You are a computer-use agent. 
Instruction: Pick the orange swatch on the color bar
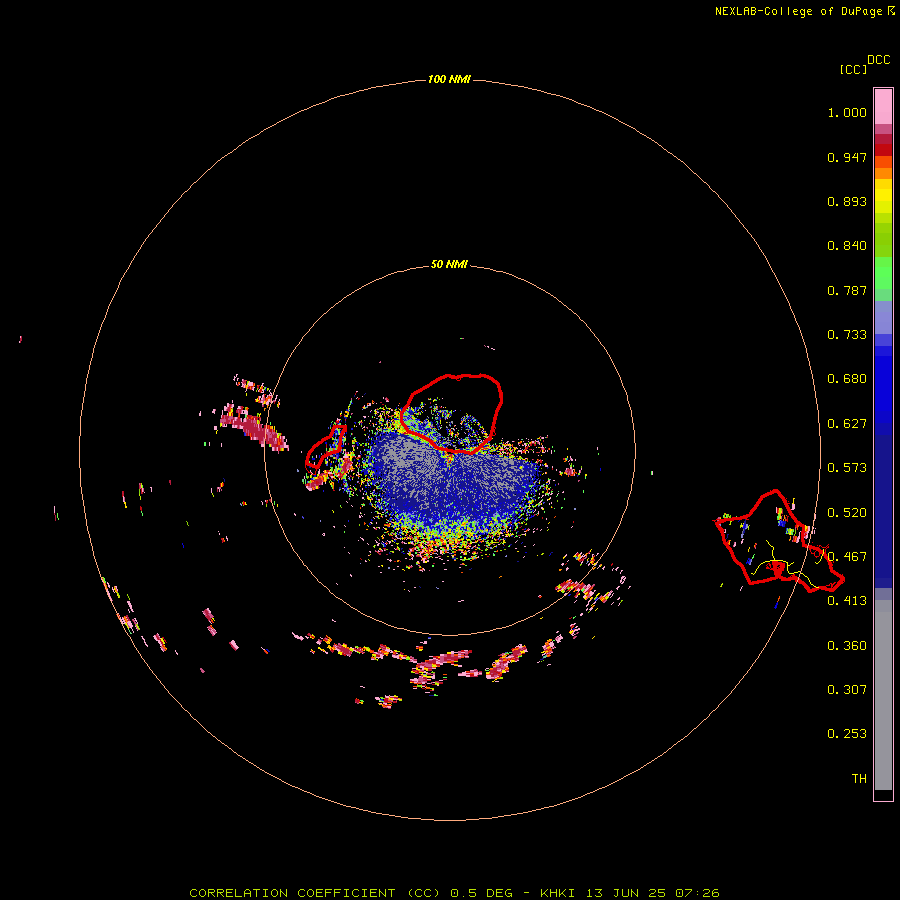[883, 173]
